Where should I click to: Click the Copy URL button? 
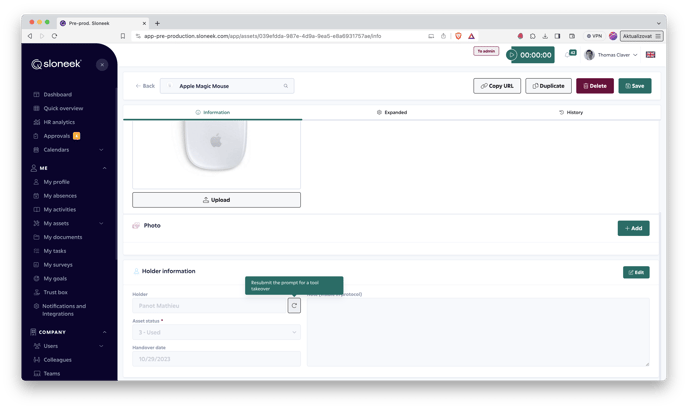pyautogui.click(x=496, y=86)
